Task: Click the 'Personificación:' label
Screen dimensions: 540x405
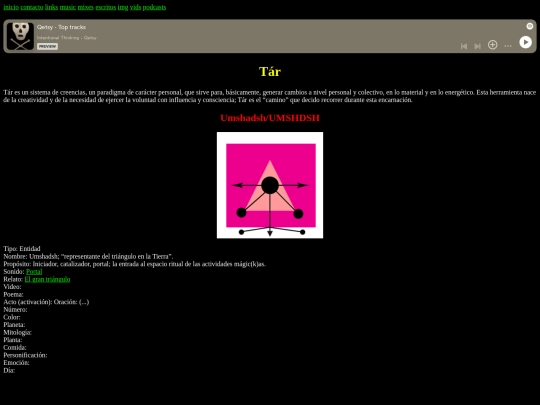Action: click(x=25, y=355)
